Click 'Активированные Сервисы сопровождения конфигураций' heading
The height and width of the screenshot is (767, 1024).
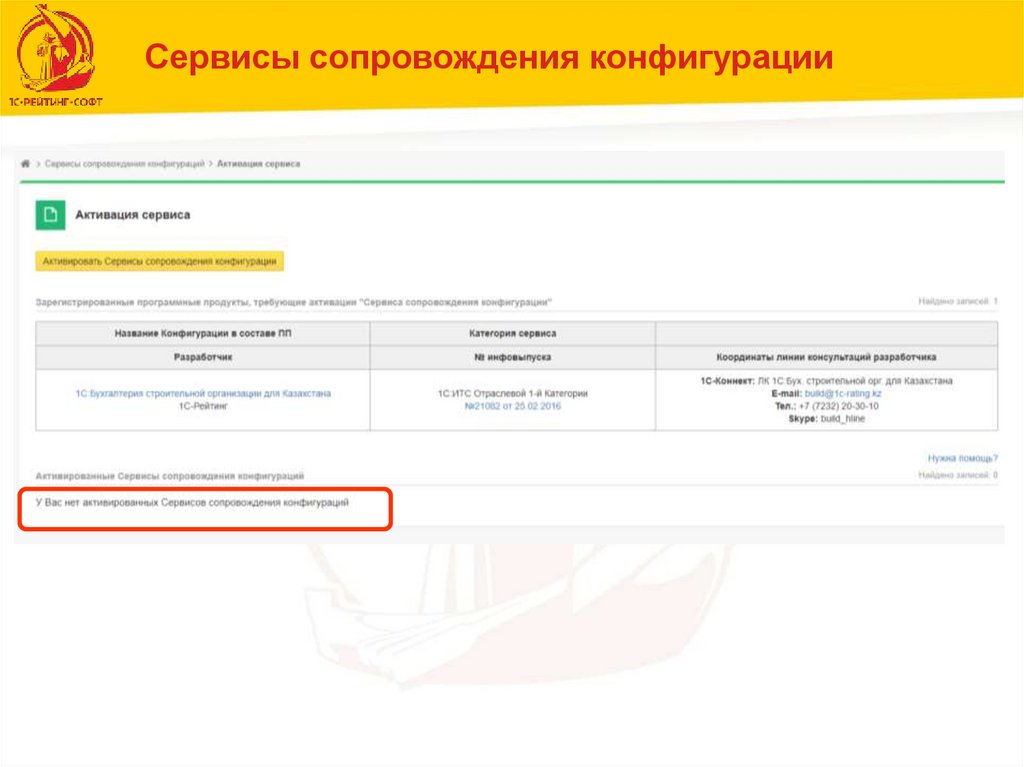[x=170, y=476]
